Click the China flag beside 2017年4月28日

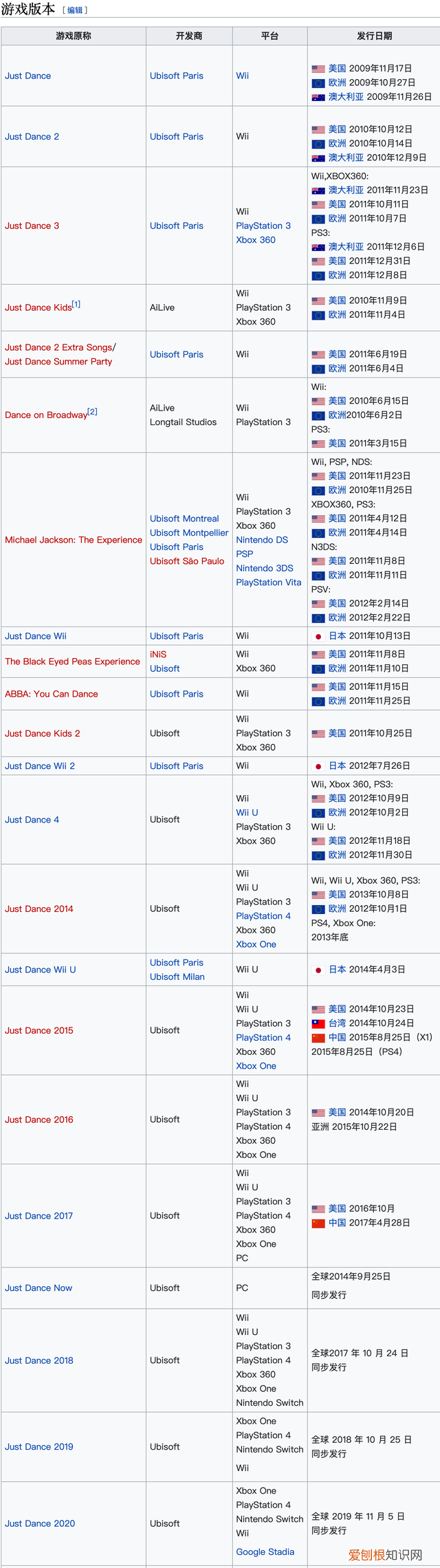point(318,1223)
